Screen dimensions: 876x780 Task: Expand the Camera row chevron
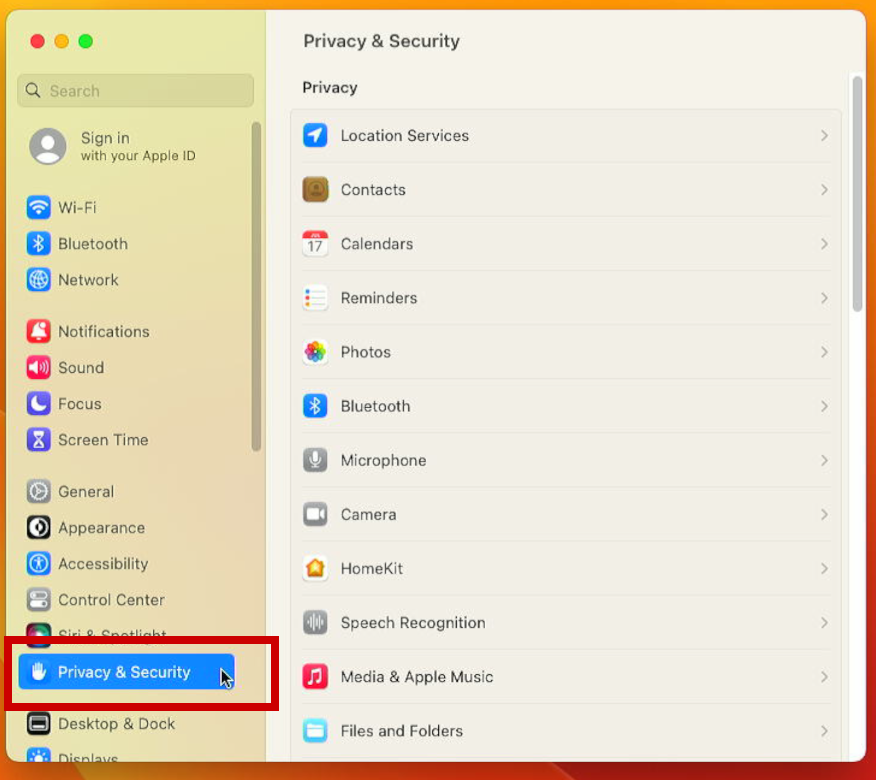click(x=824, y=515)
